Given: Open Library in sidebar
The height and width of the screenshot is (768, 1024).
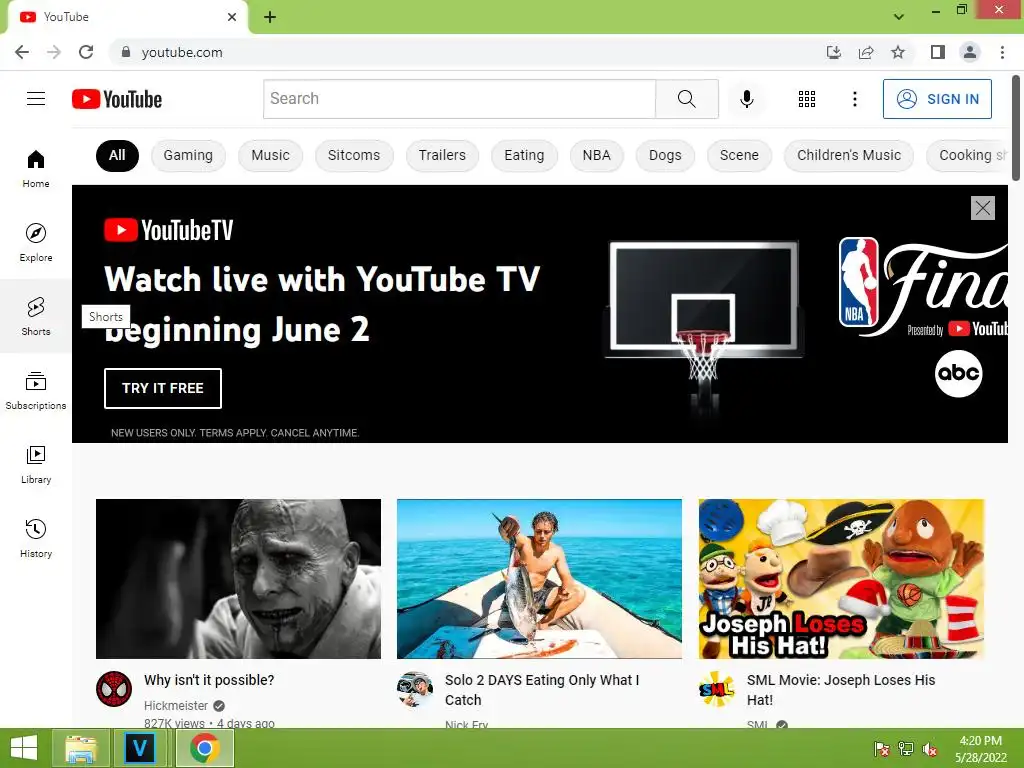Looking at the screenshot, I should pos(36,464).
